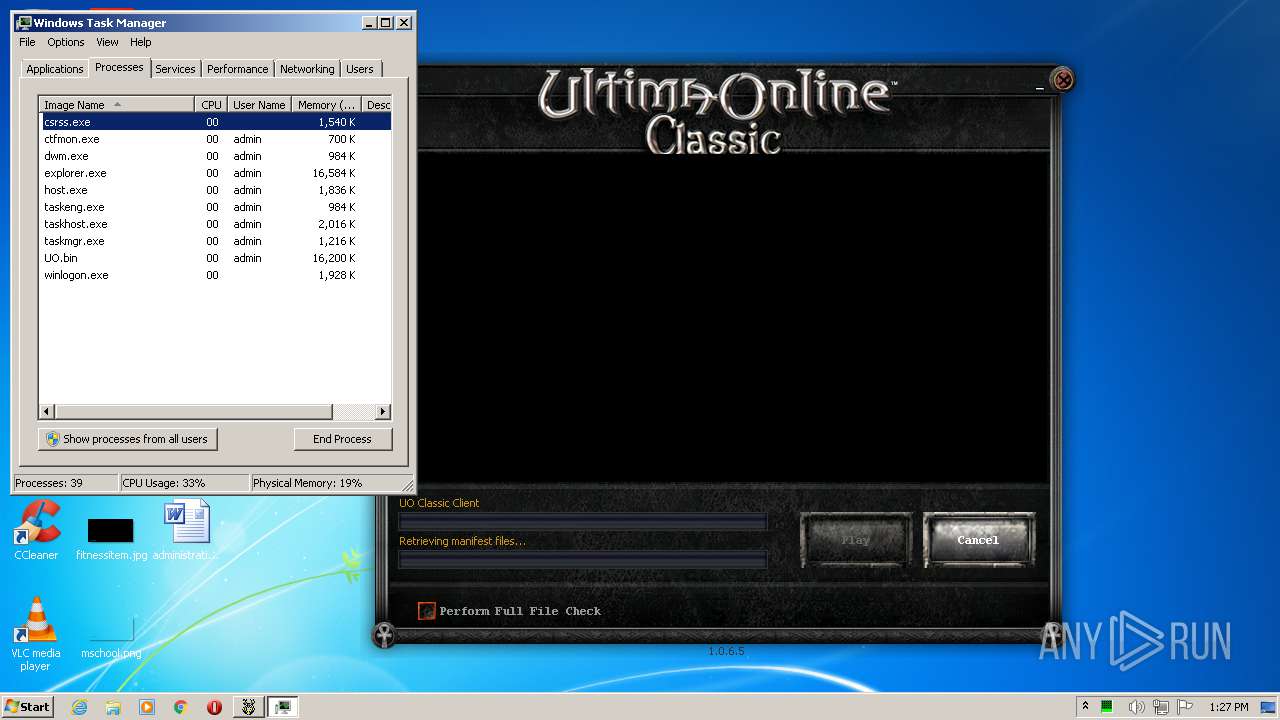
Task: Open the mschool.png desktop file
Action: click(x=111, y=638)
